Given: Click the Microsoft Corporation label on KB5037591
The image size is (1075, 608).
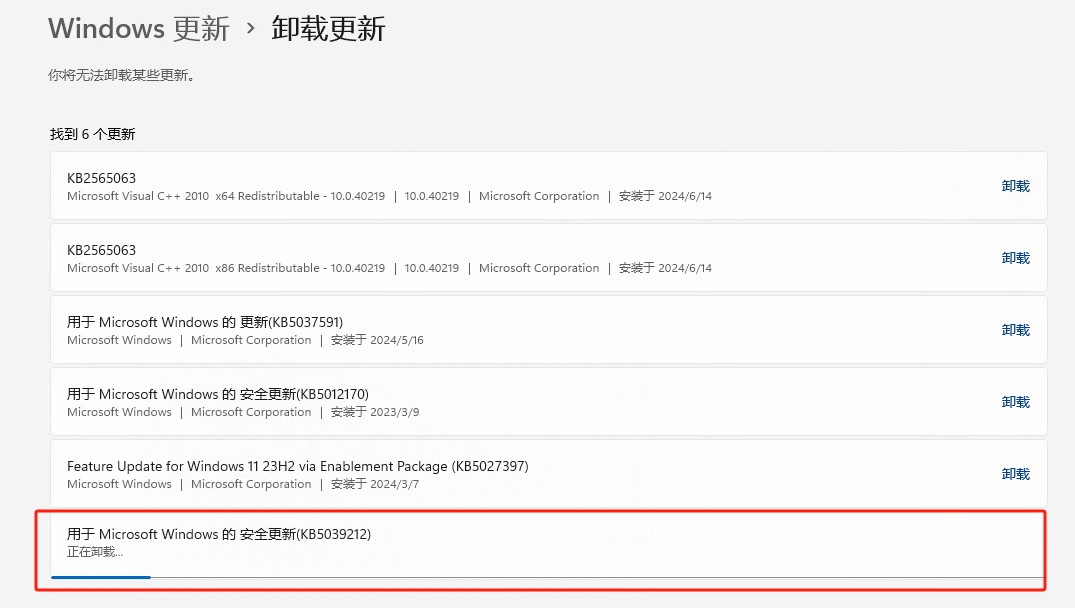Looking at the screenshot, I should tap(250, 340).
